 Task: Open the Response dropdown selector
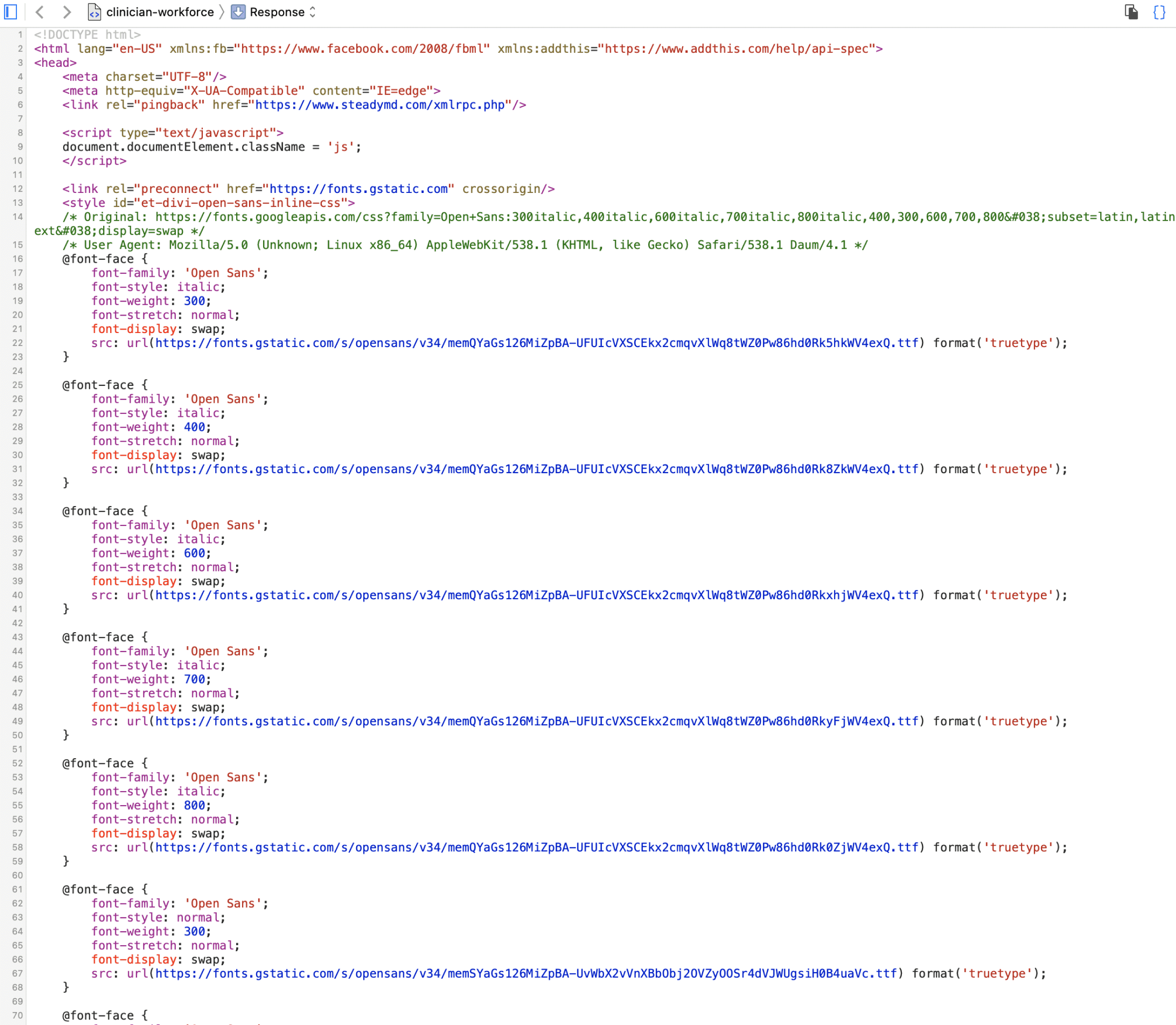(x=283, y=12)
